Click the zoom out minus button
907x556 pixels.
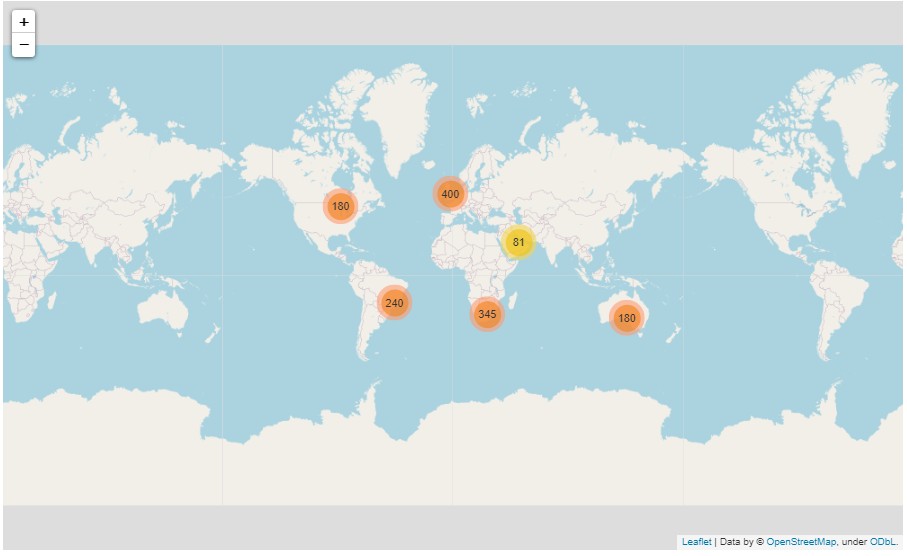(23, 45)
